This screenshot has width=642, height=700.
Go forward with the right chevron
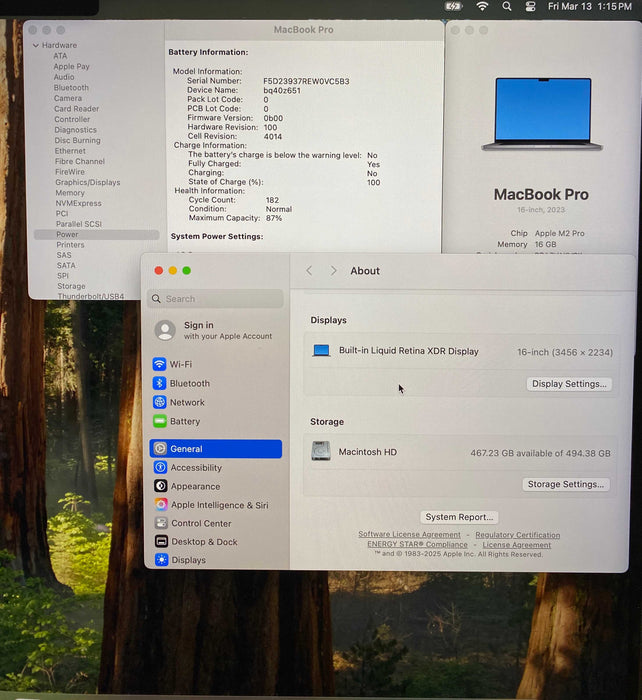click(333, 271)
